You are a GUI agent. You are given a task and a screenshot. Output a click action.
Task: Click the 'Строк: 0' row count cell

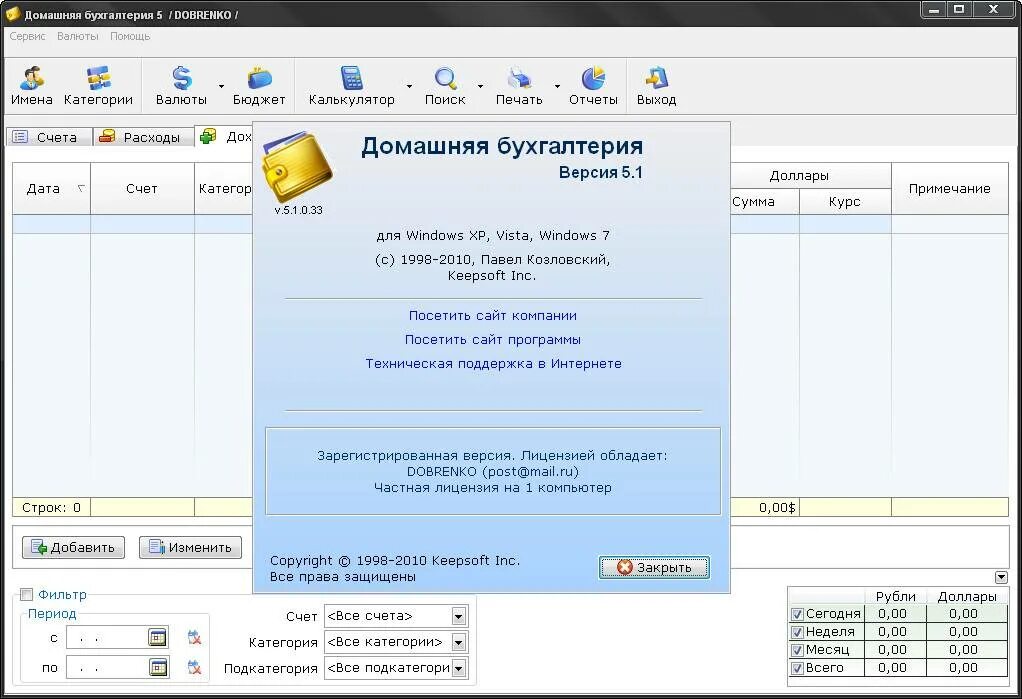click(x=51, y=507)
